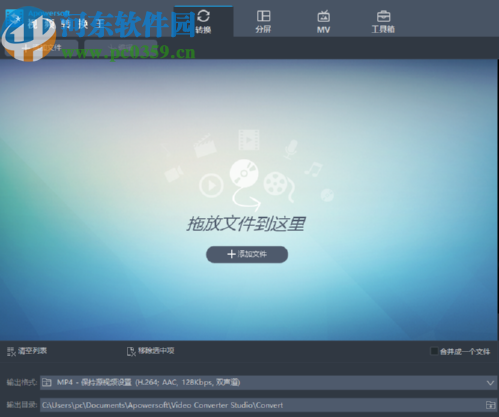Click 清空列表 to clear the list
The image size is (499, 417).
click(27, 351)
